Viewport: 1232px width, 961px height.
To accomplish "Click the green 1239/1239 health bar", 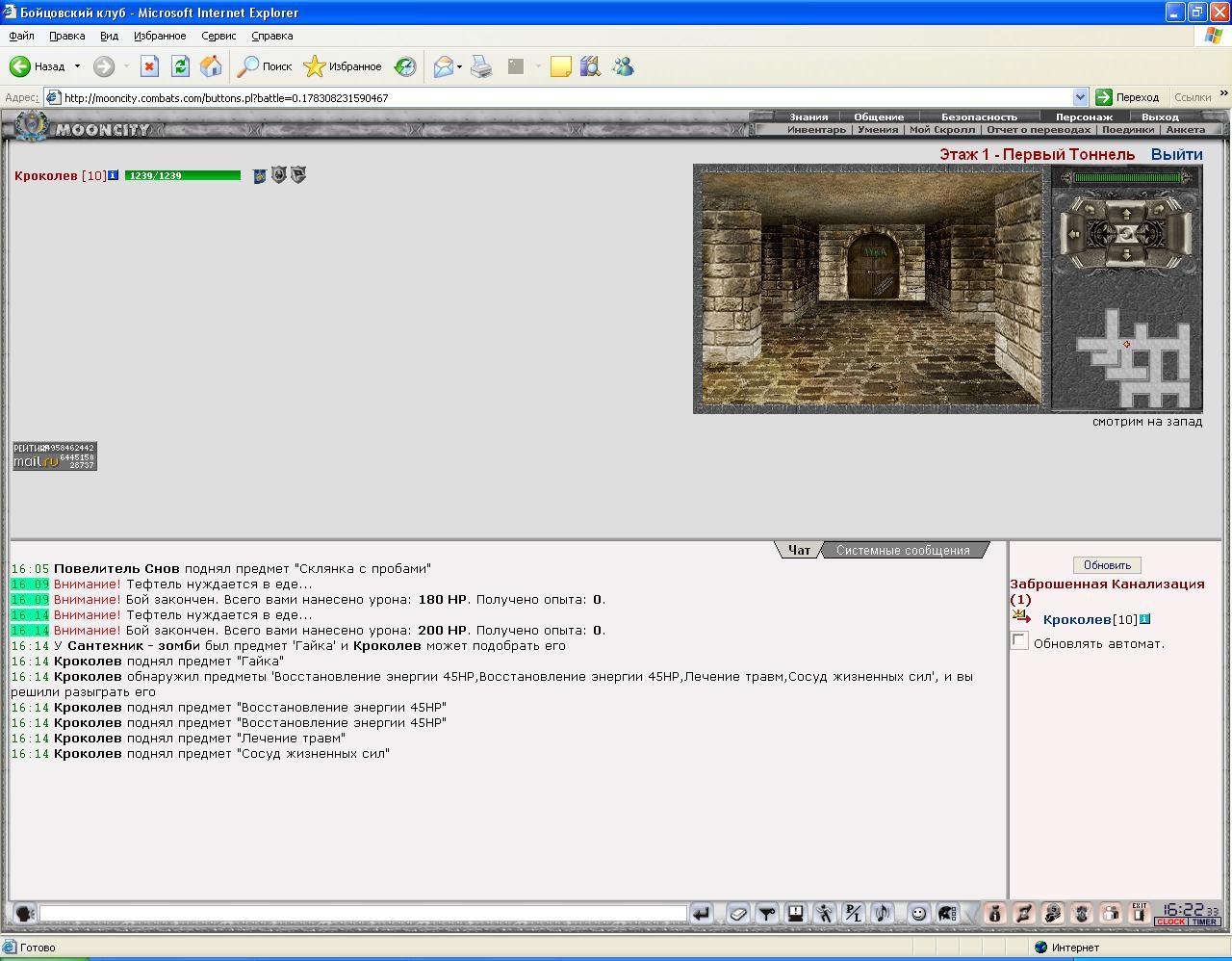I will (182, 175).
